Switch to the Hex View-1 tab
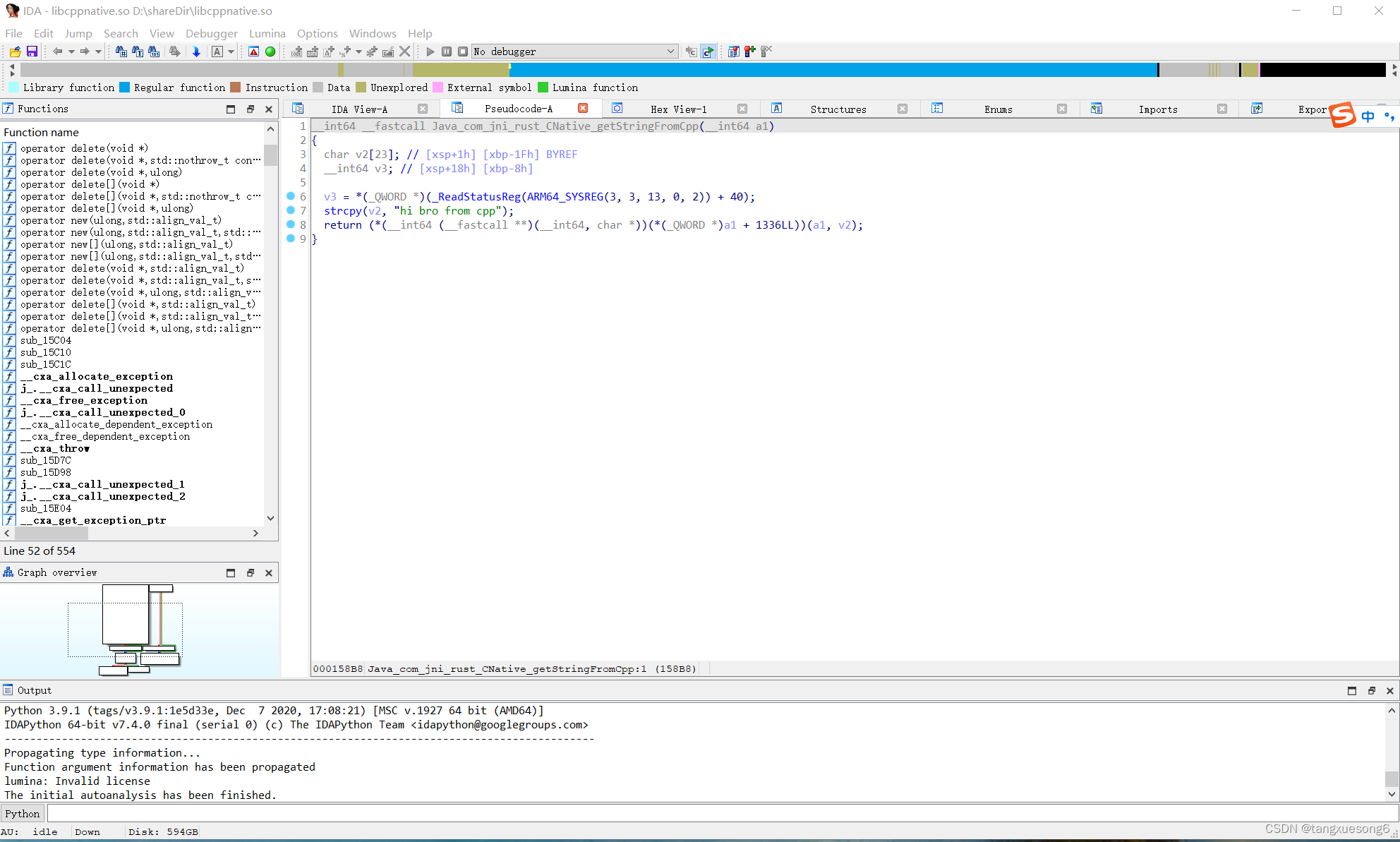1400x842 pixels. (x=678, y=109)
